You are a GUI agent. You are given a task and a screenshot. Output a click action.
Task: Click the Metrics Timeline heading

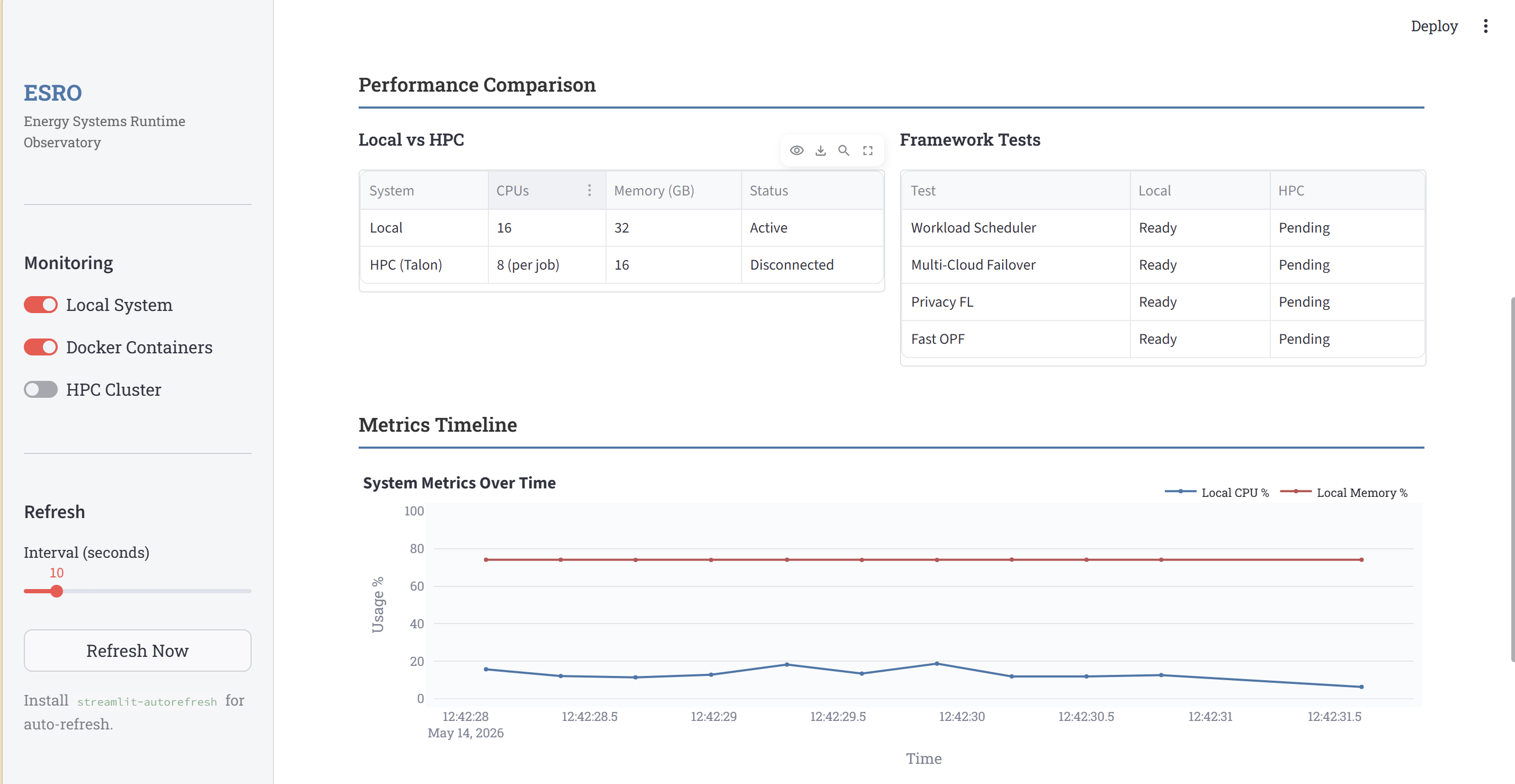click(x=438, y=425)
